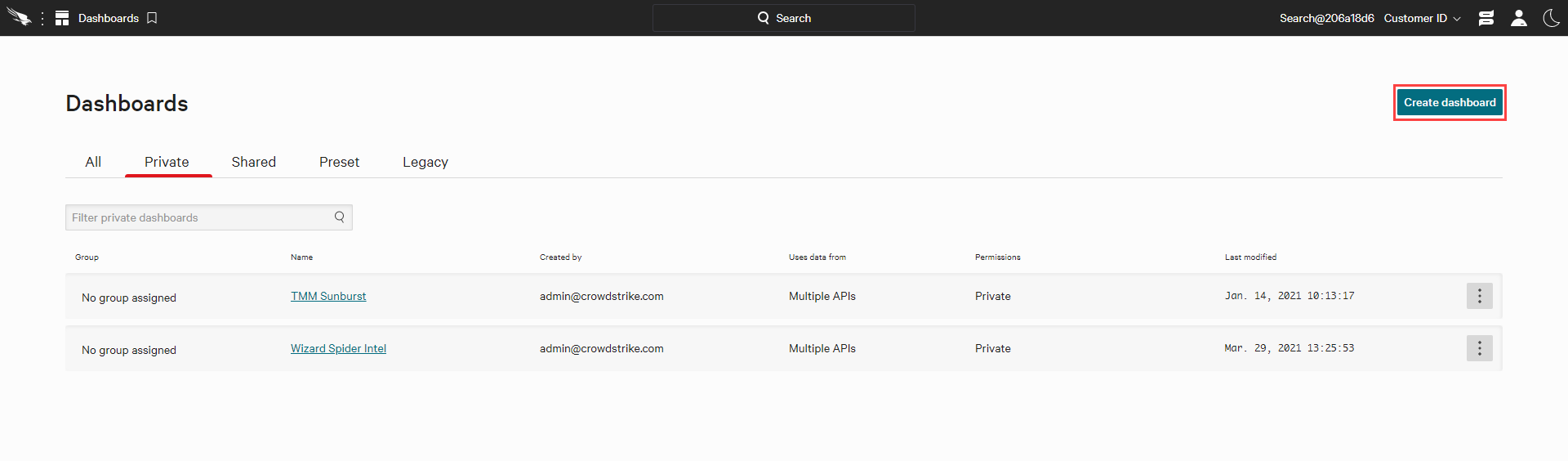Switch to the Shared tab
1568x461 pixels.
pyautogui.click(x=254, y=162)
